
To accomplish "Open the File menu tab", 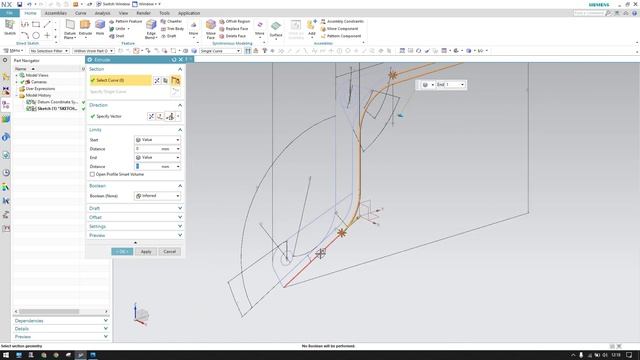I will pyautogui.click(x=9, y=13).
